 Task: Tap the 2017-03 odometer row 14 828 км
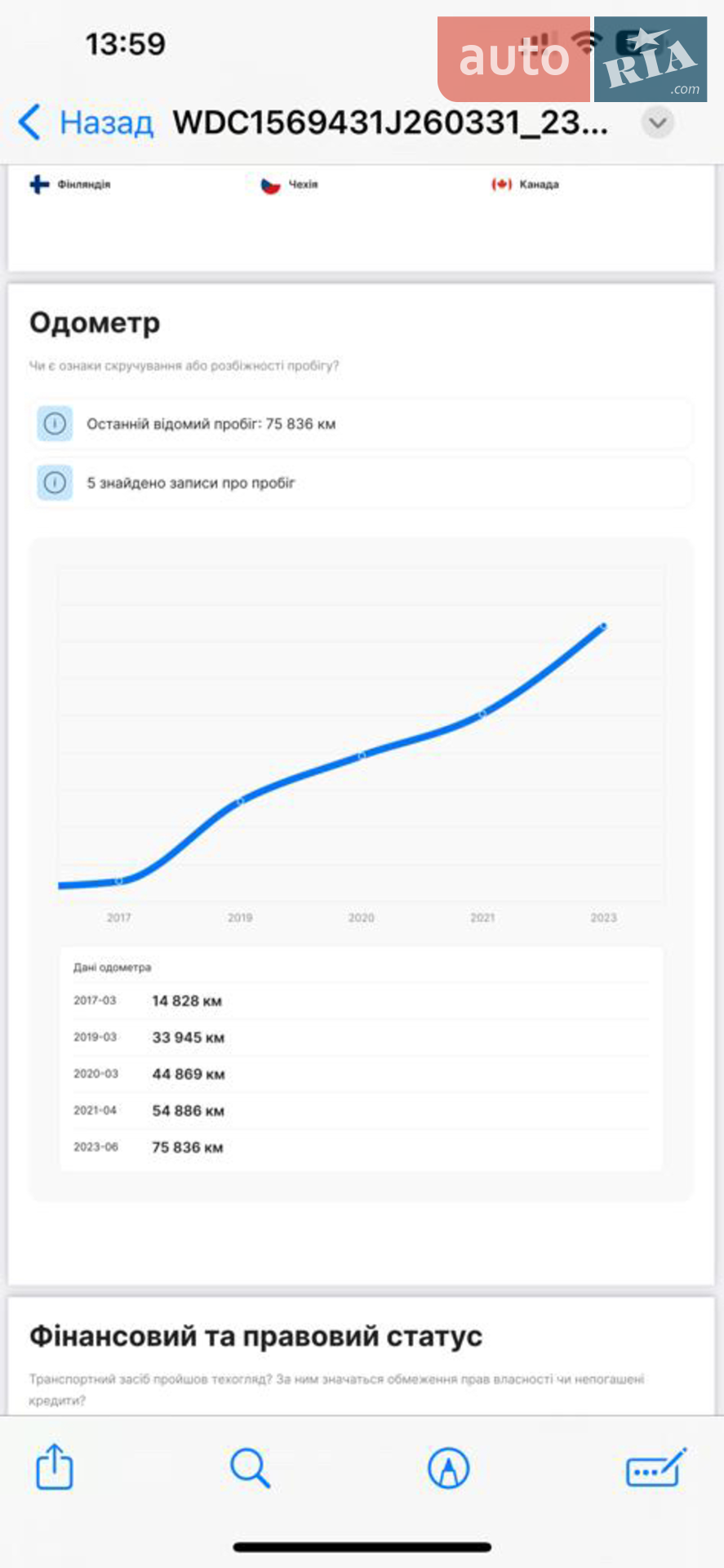(361, 1000)
